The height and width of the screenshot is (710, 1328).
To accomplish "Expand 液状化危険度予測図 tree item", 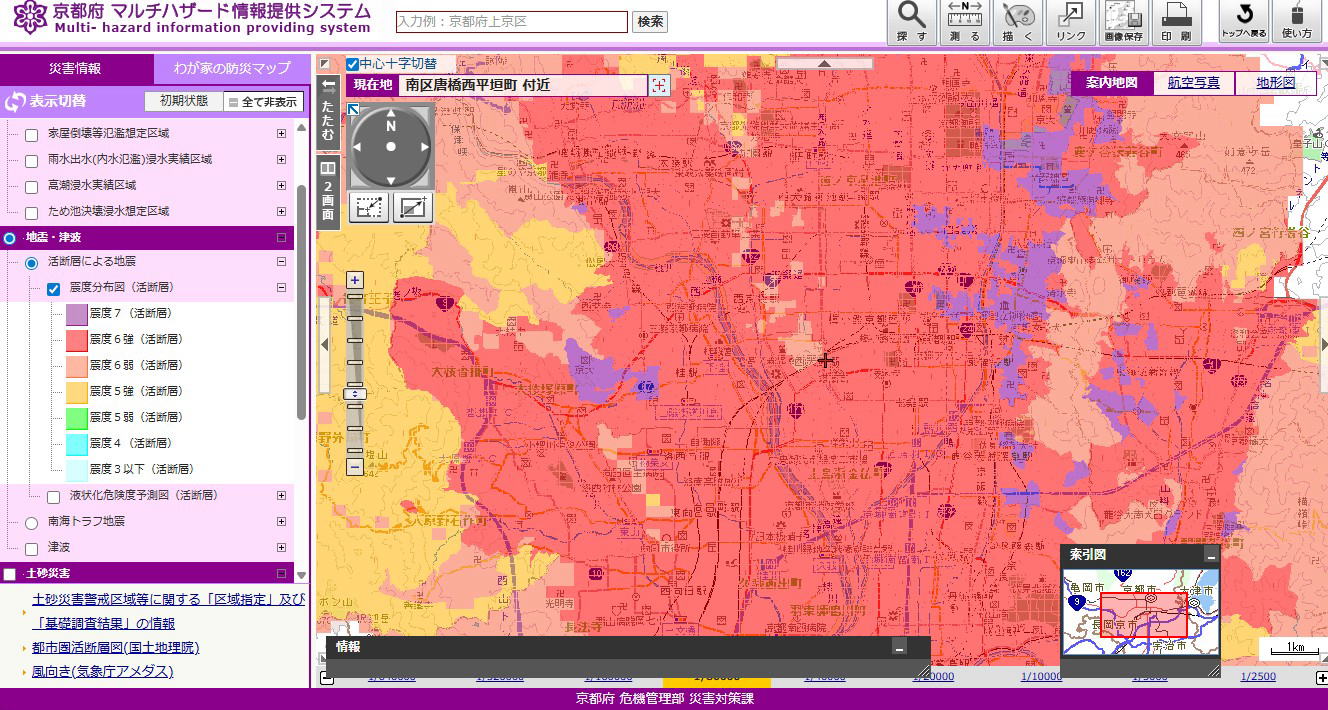I will click(281, 496).
